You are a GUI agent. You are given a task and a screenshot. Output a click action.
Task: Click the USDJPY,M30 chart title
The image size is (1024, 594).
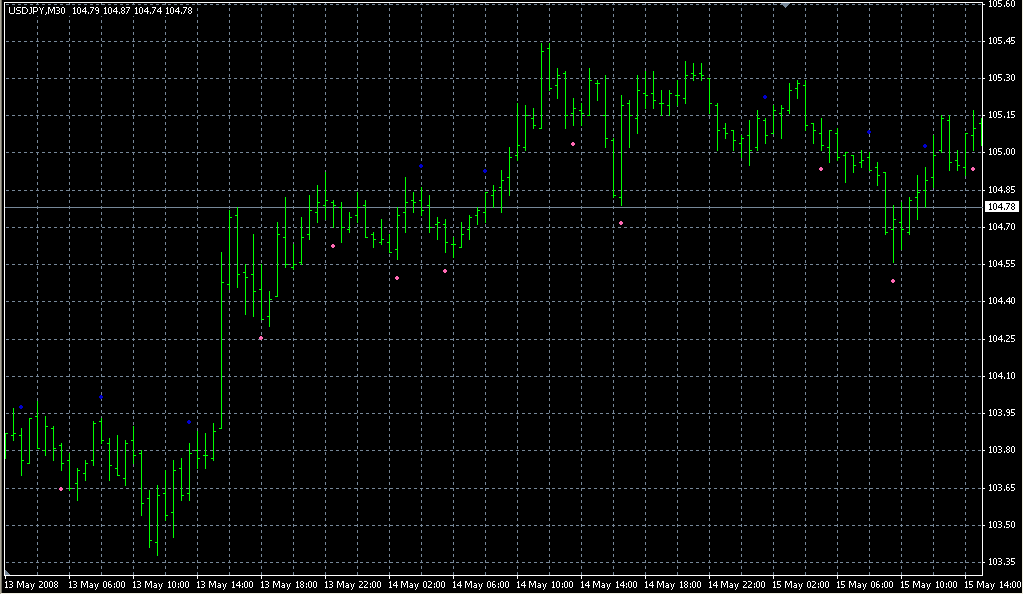37,10
